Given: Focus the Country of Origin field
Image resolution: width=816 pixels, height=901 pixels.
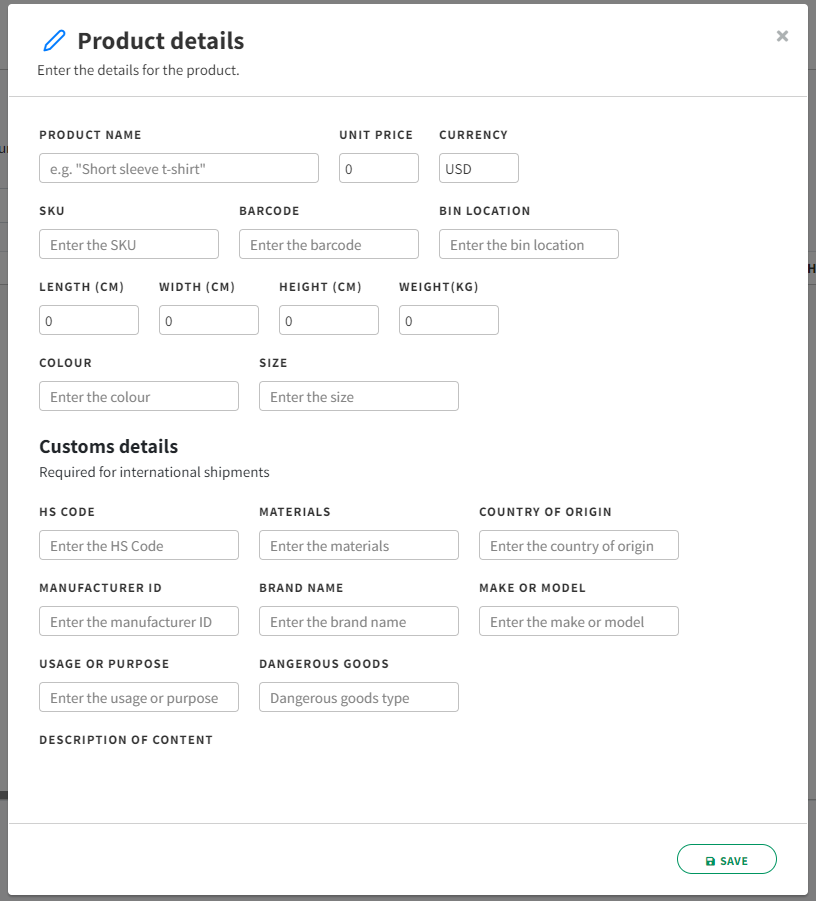Looking at the screenshot, I should [579, 545].
